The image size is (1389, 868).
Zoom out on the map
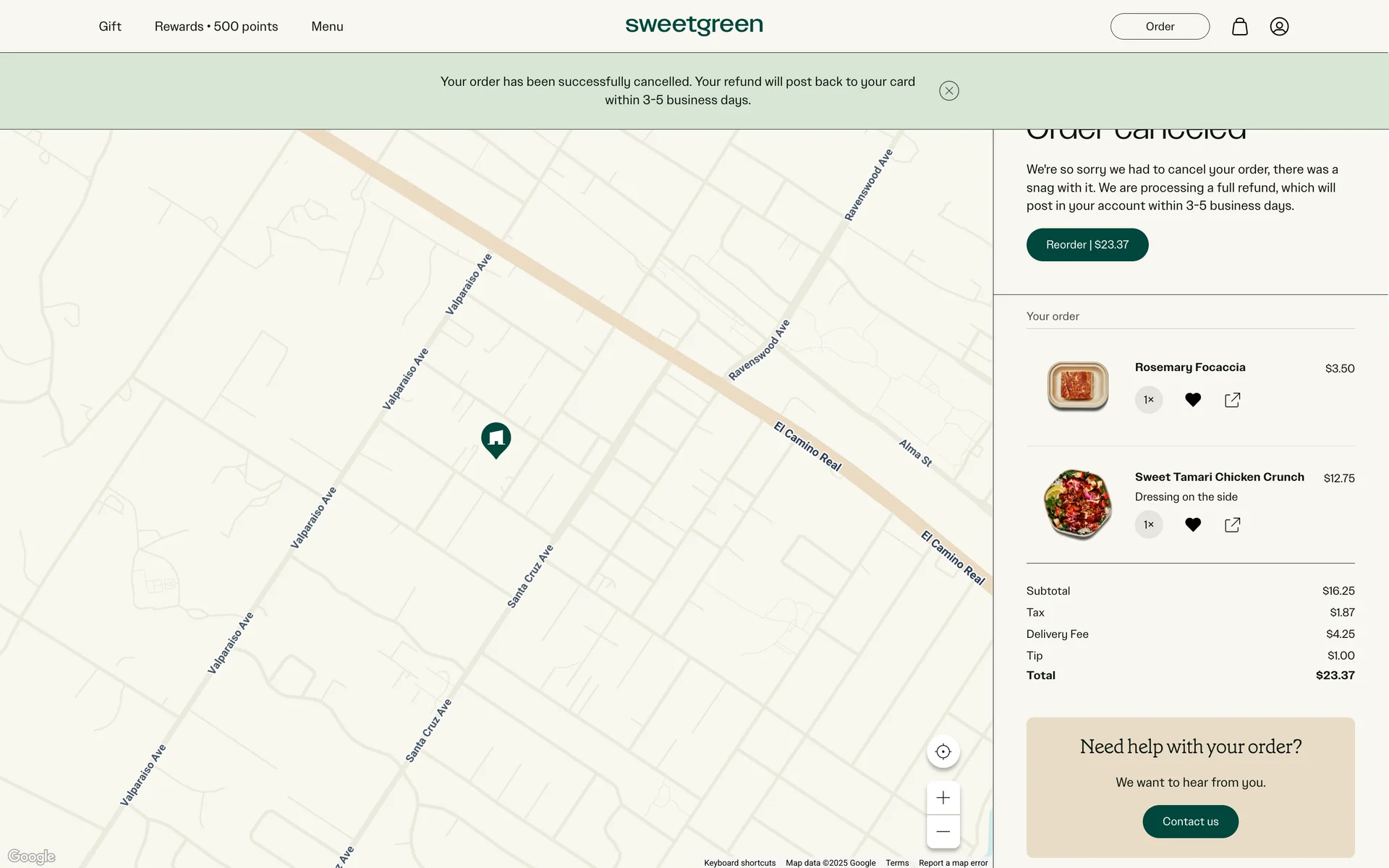943,831
